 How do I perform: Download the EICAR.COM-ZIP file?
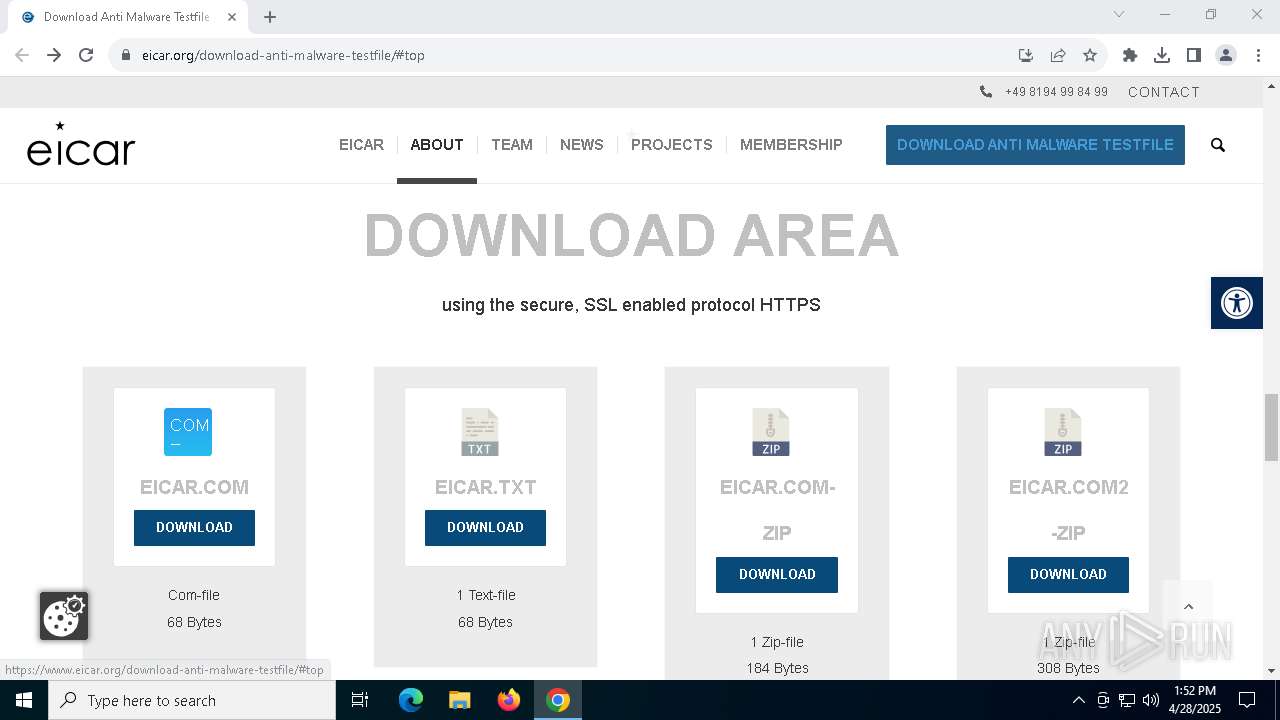777,575
